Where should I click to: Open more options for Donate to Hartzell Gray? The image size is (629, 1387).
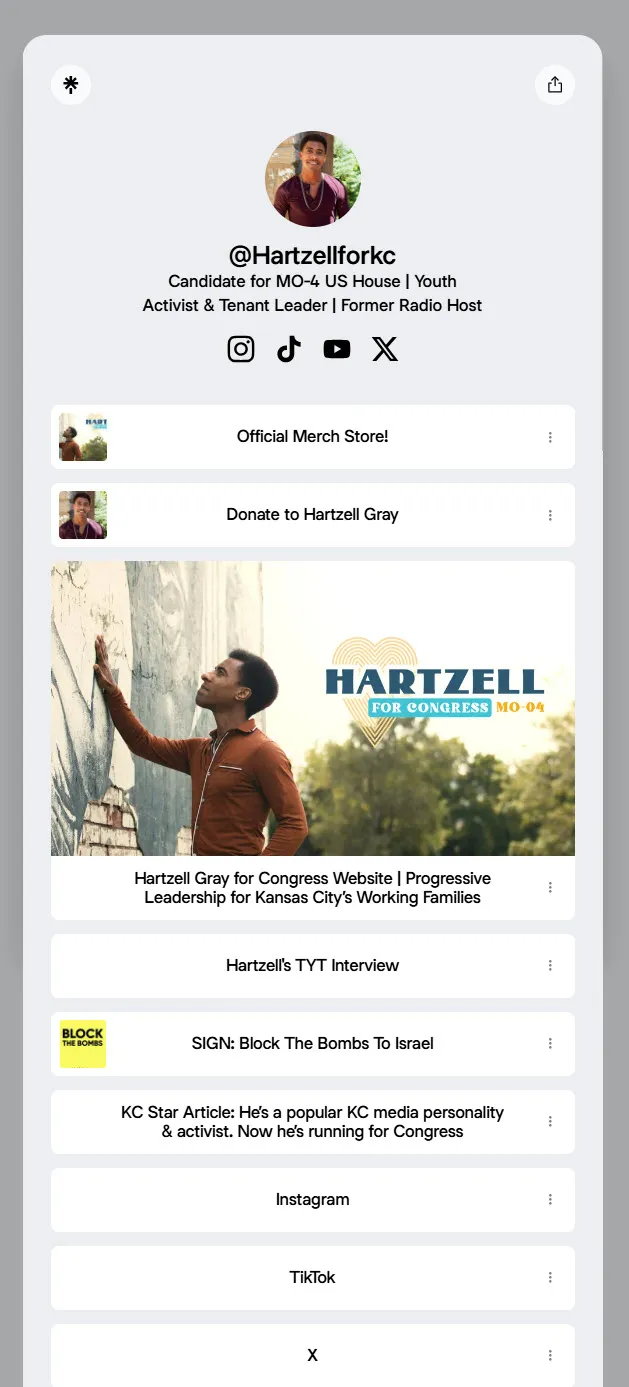(550, 515)
